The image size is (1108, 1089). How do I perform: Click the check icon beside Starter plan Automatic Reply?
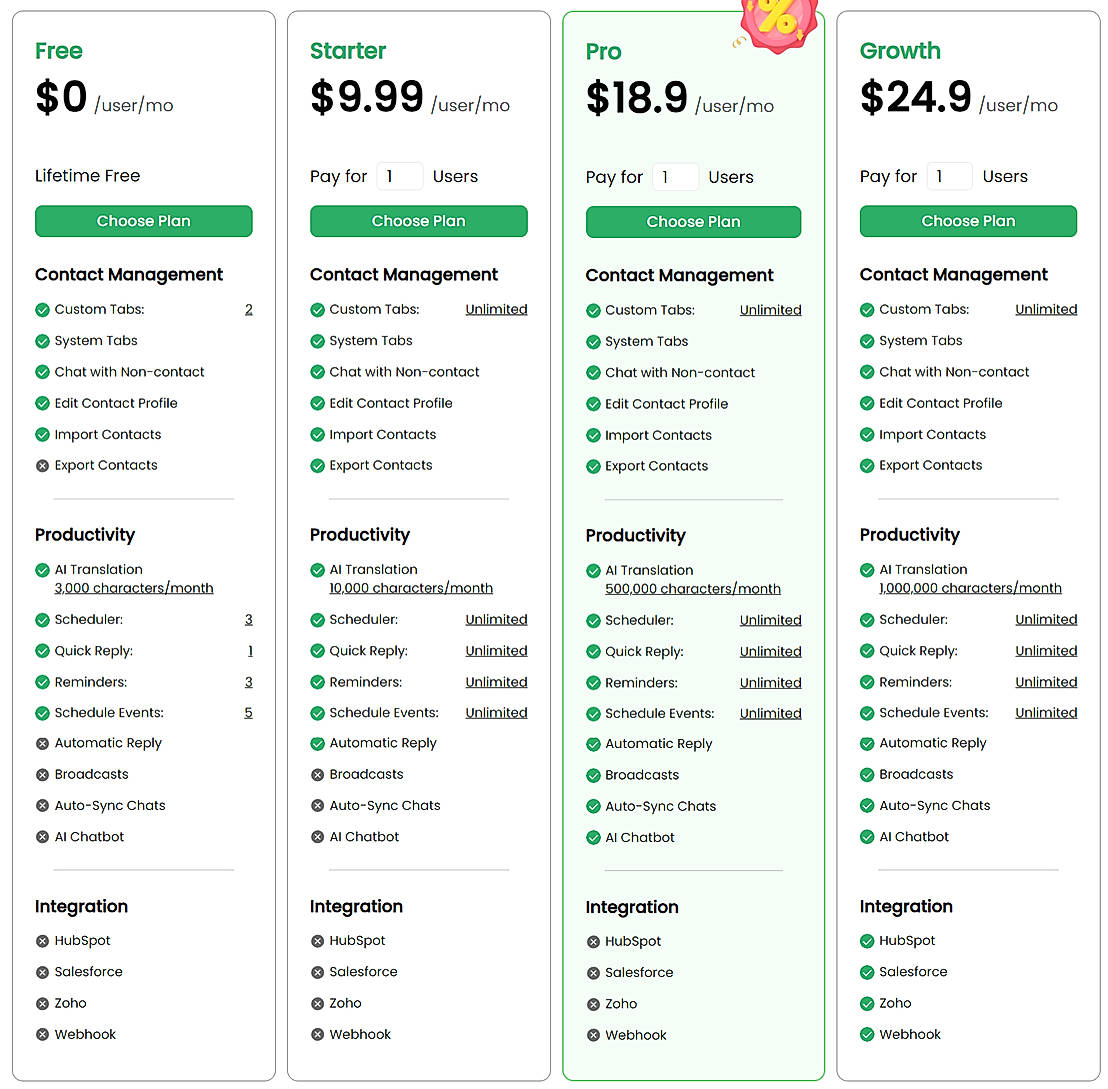point(317,744)
